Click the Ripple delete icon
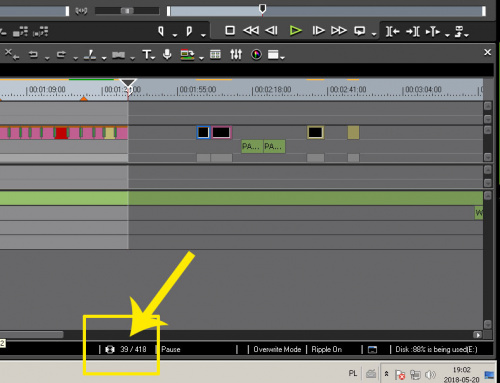The height and width of the screenshot is (383, 500). coord(12,54)
